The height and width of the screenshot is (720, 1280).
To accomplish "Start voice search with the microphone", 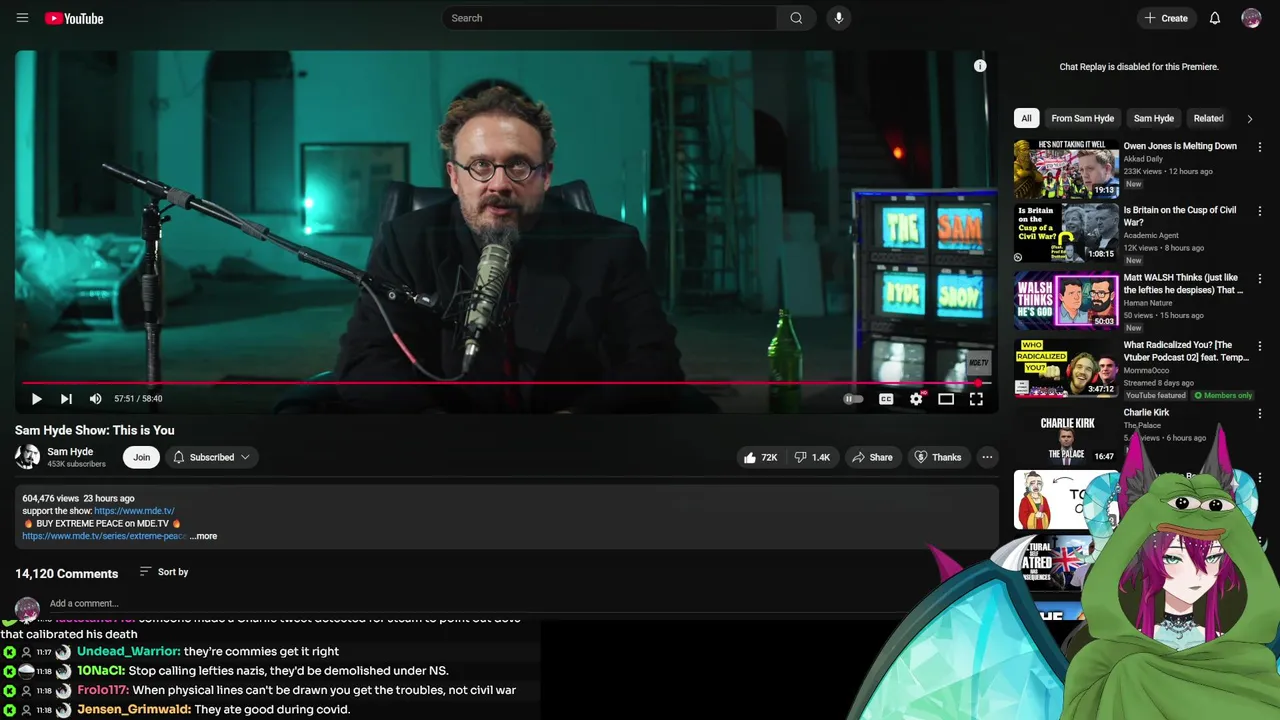I will click(839, 18).
